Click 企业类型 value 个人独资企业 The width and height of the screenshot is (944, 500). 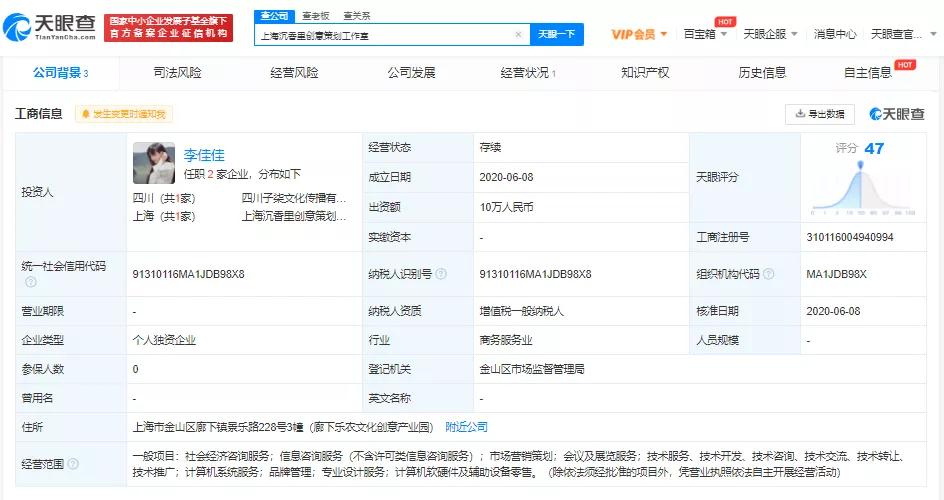pyautogui.click(x=164, y=340)
